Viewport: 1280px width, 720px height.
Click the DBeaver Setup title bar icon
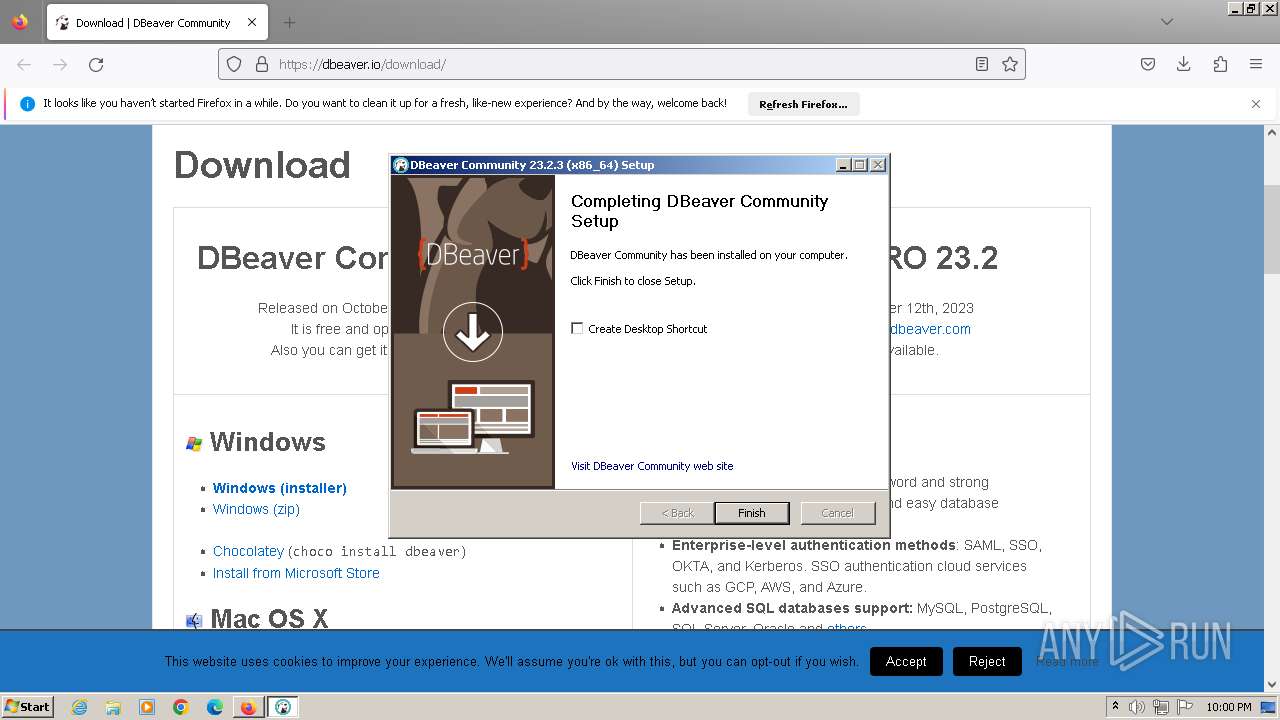pyautogui.click(x=400, y=165)
